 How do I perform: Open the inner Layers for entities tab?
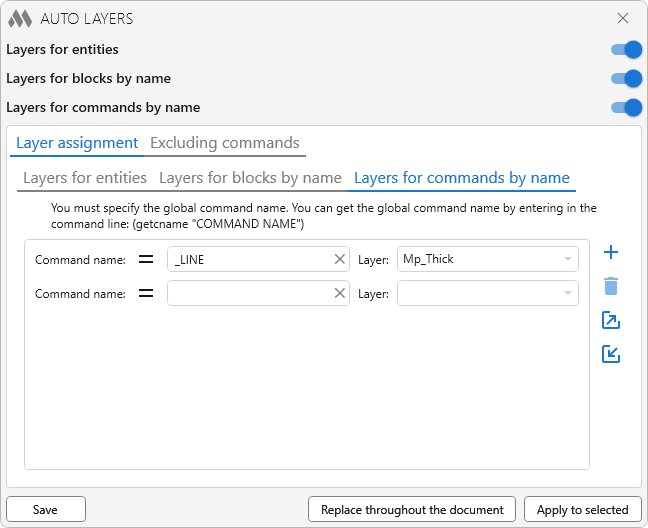point(85,178)
